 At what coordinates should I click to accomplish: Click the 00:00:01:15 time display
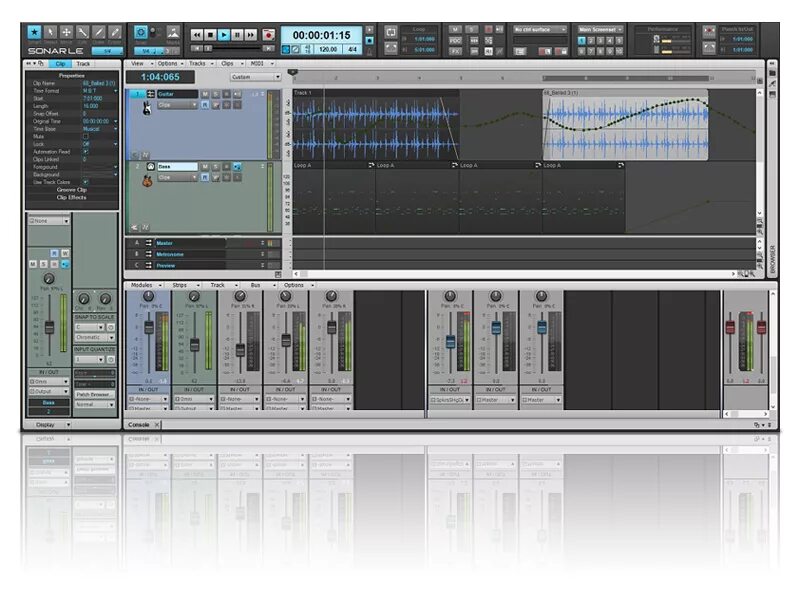tap(321, 35)
